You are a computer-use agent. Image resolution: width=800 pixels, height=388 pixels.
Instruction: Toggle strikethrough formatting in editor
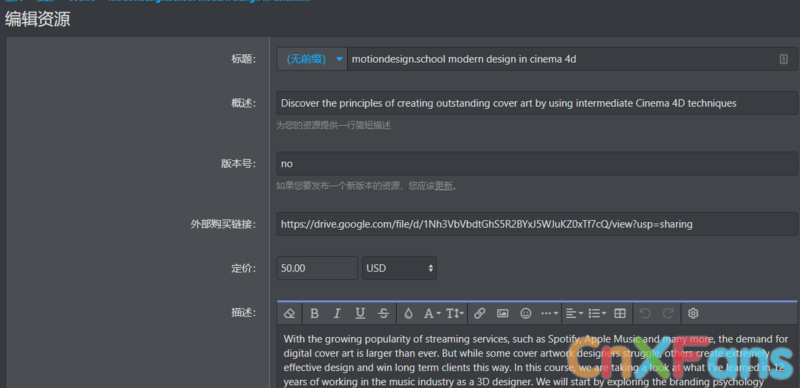(384, 313)
